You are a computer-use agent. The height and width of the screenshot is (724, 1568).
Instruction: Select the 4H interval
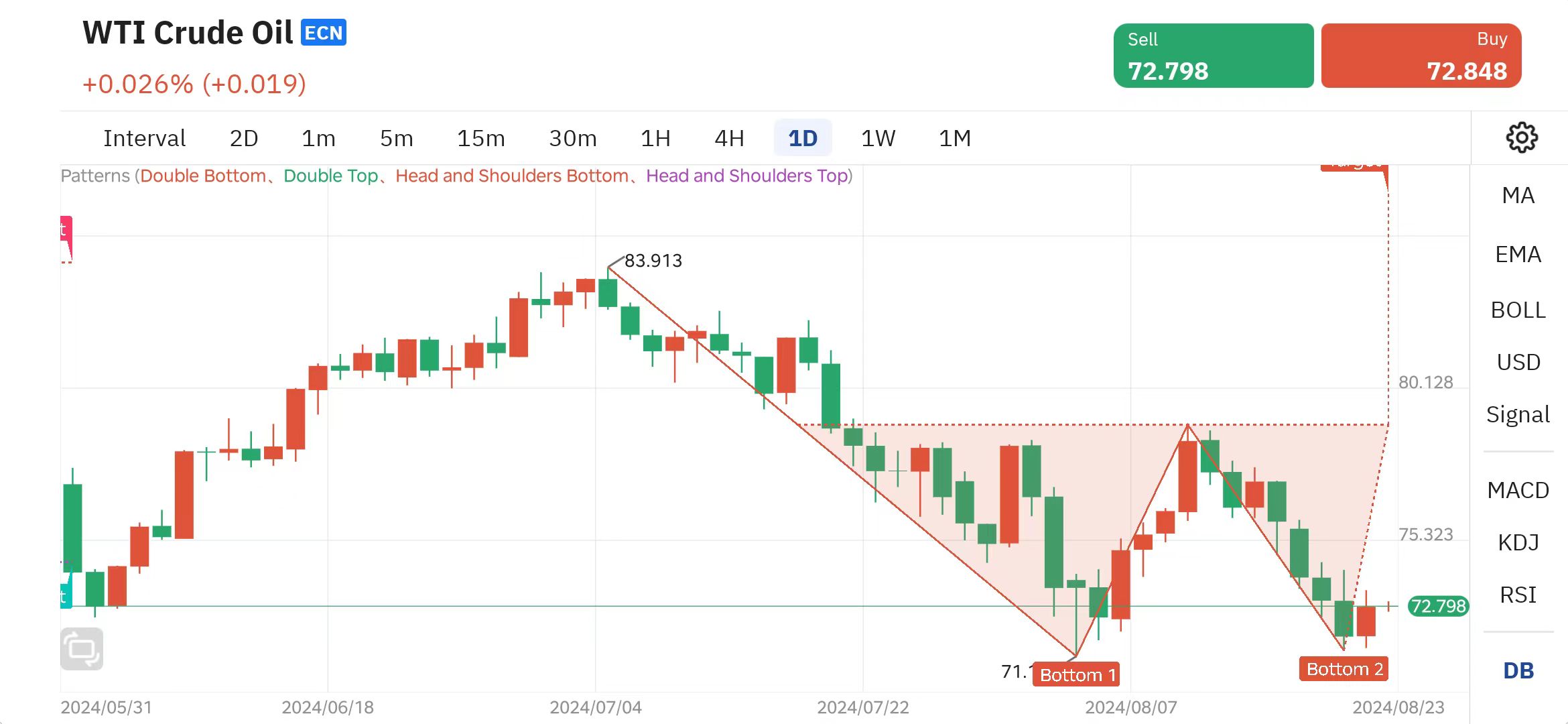pyautogui.click(x=729, y=138)
